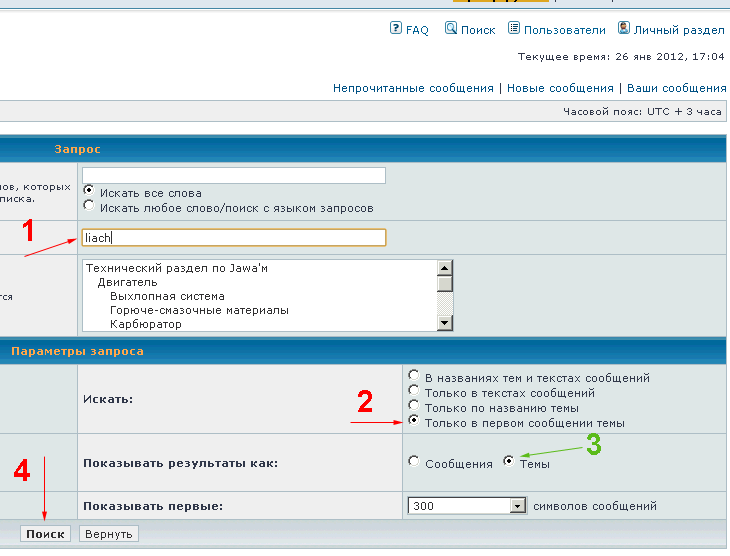The width and height of the screenshot is (730, 556).
Task: Open 'Ваши сообщения' link
Action: (676, 88)
